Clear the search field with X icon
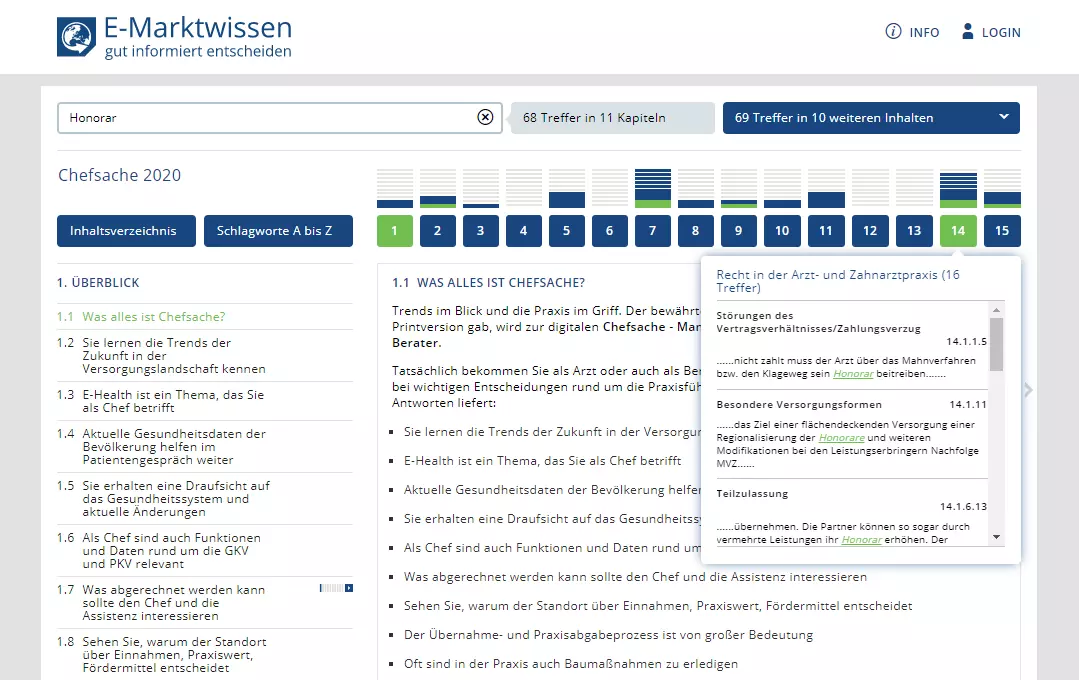This screenshot has width=1079, height=680. pyautogui.click(x=485, y=117)
